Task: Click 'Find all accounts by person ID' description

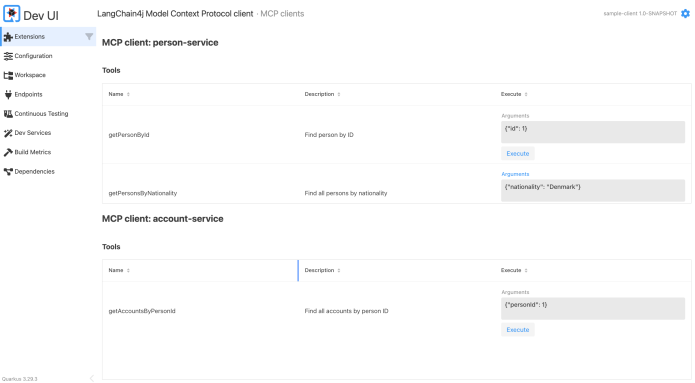Action: 346,311
